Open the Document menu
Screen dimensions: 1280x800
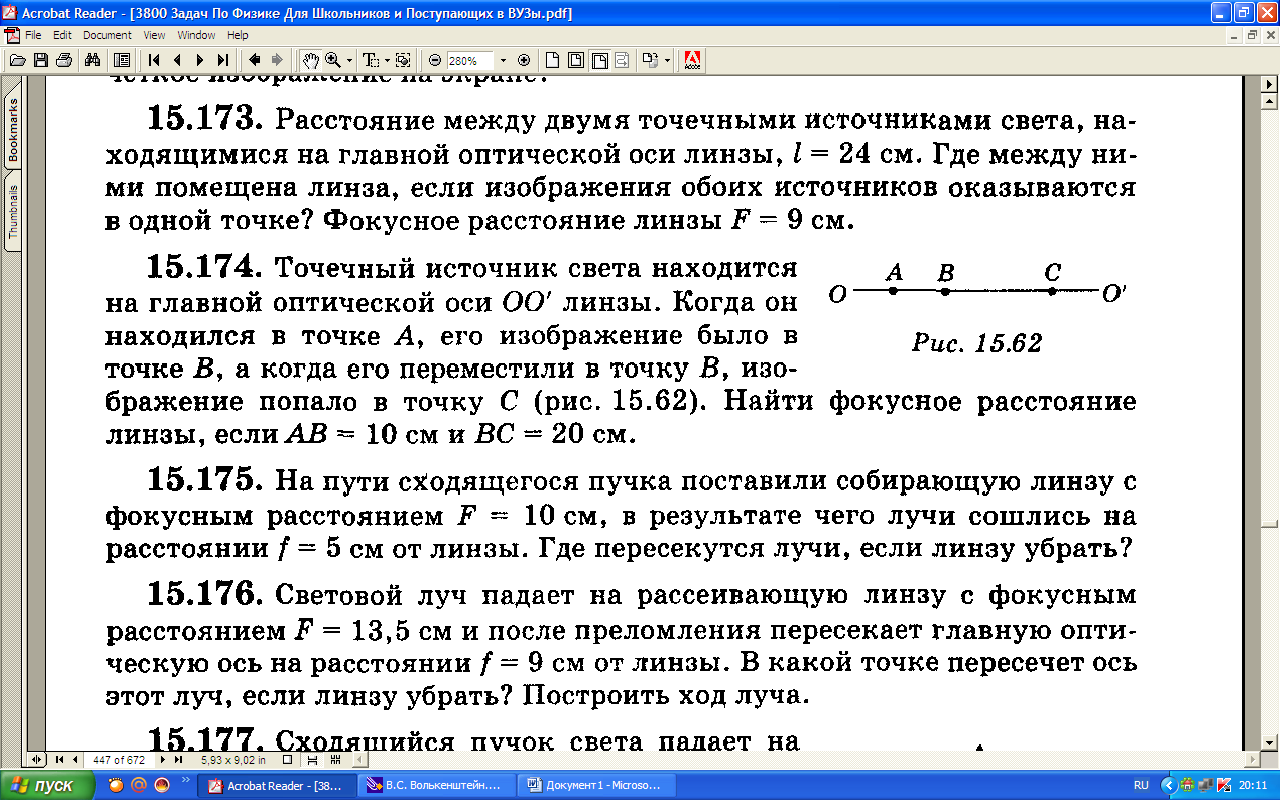(x=107, y=35)
